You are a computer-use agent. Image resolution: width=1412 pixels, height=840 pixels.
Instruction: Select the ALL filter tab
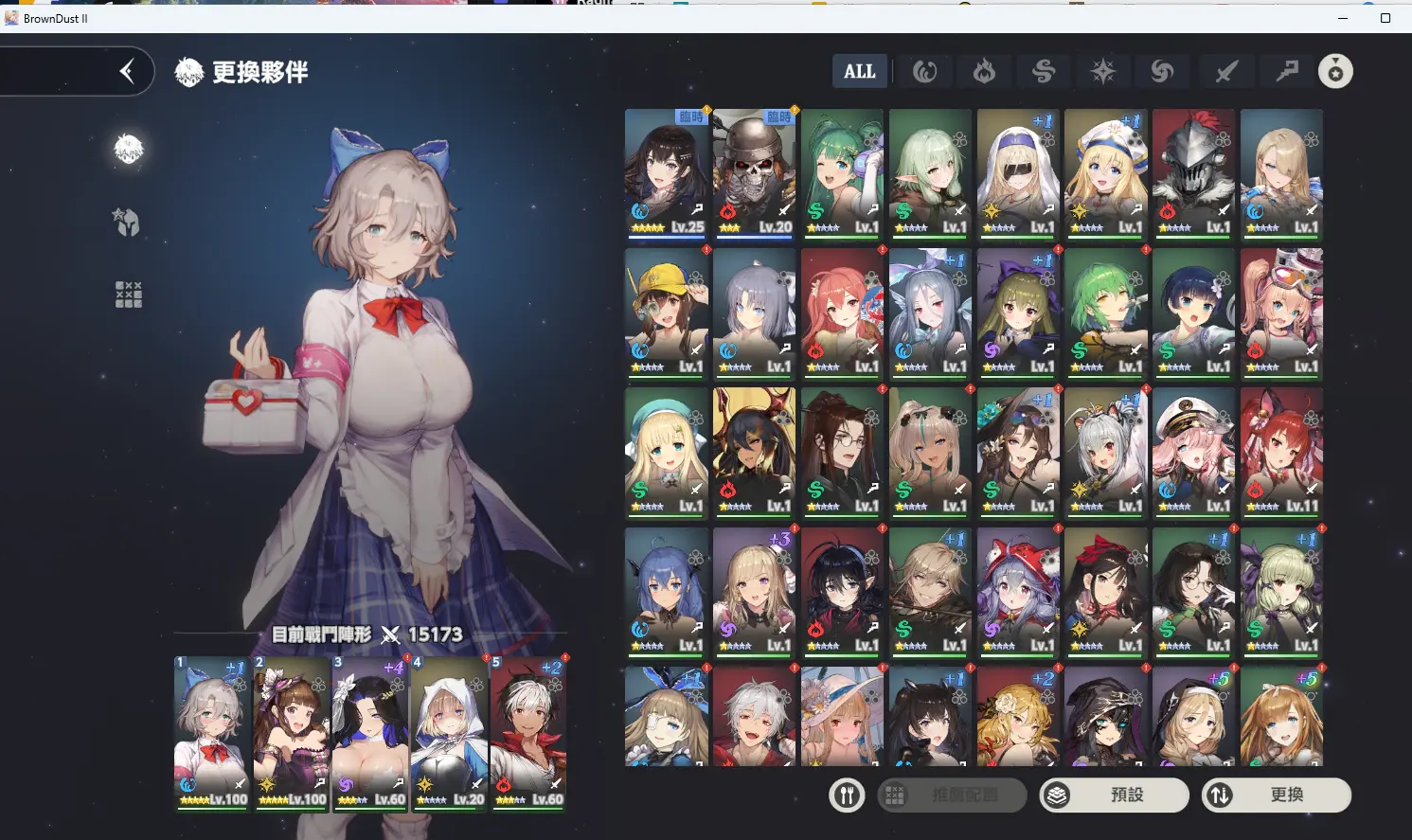tap(860, 71)
